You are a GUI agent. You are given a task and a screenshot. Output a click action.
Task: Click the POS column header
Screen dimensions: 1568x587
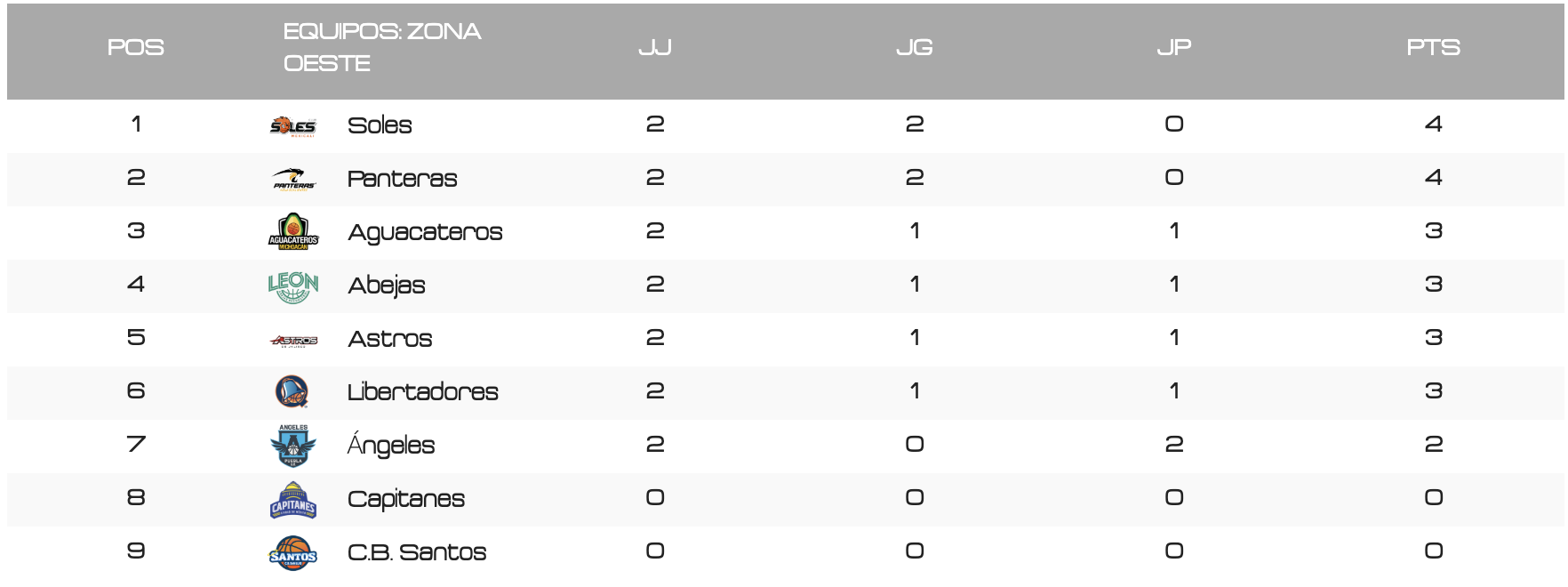click(136, 48)
